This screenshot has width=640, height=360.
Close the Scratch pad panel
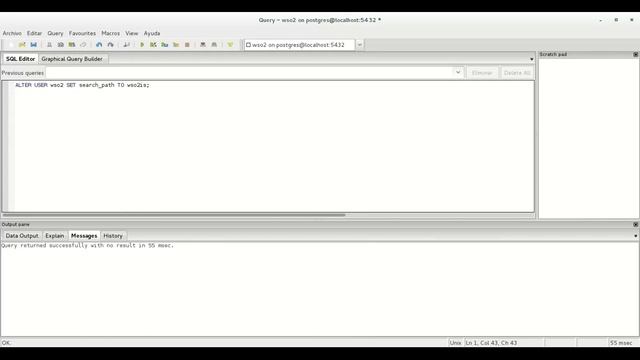point(636,54)
